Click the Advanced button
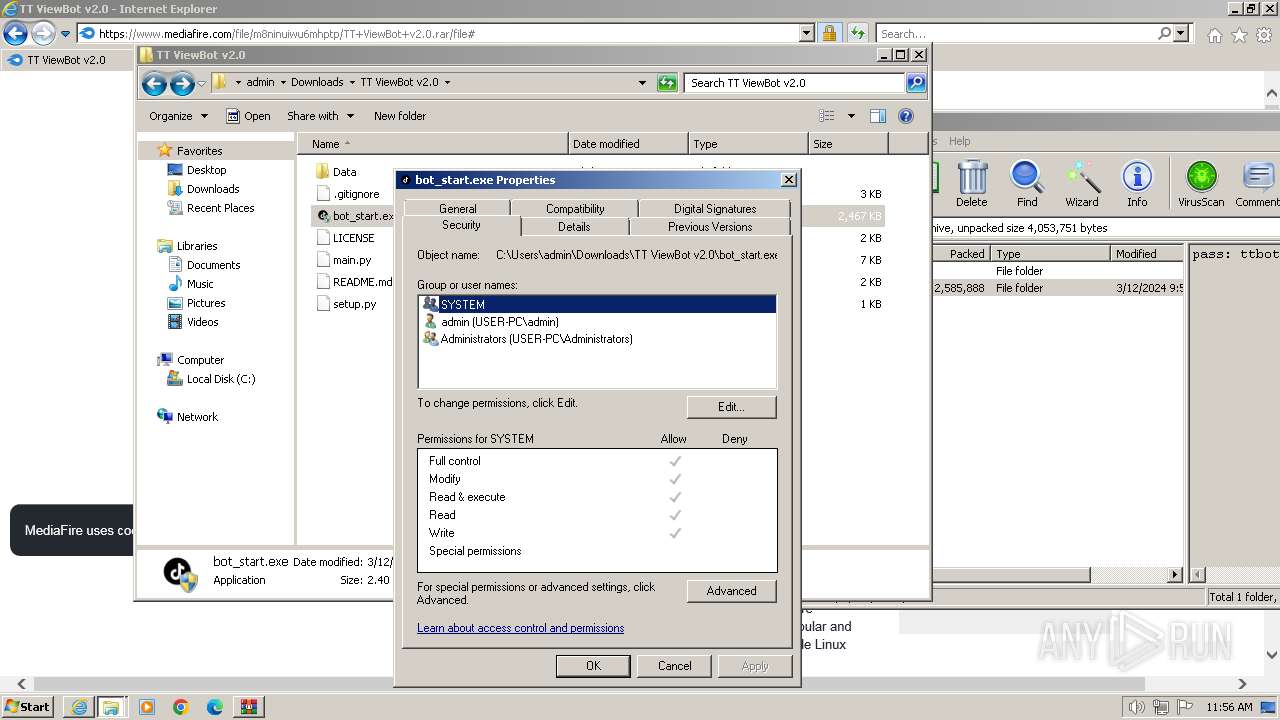 click(x=731, y=591)
